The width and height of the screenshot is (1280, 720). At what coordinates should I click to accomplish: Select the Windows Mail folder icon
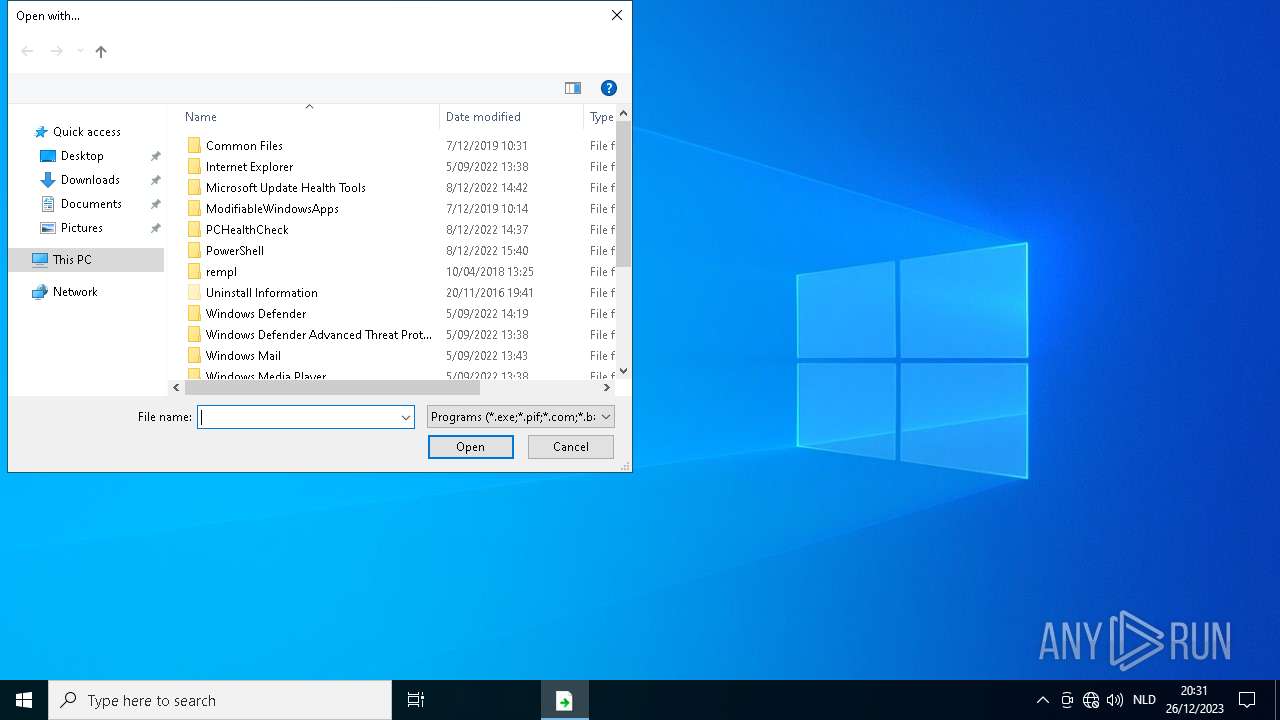click(x=194, y=356)
